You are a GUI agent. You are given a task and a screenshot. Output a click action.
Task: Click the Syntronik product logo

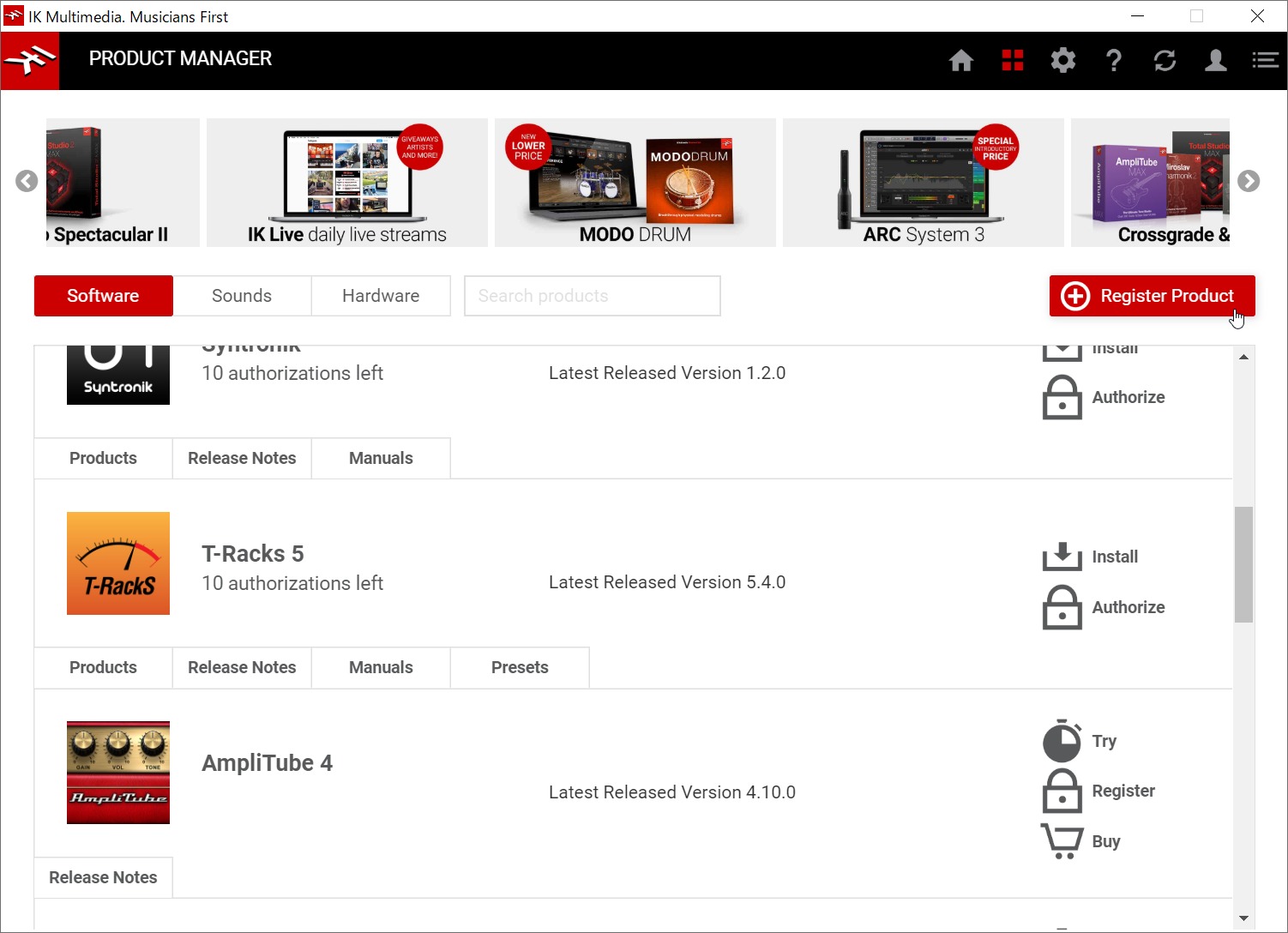(118, 376)
